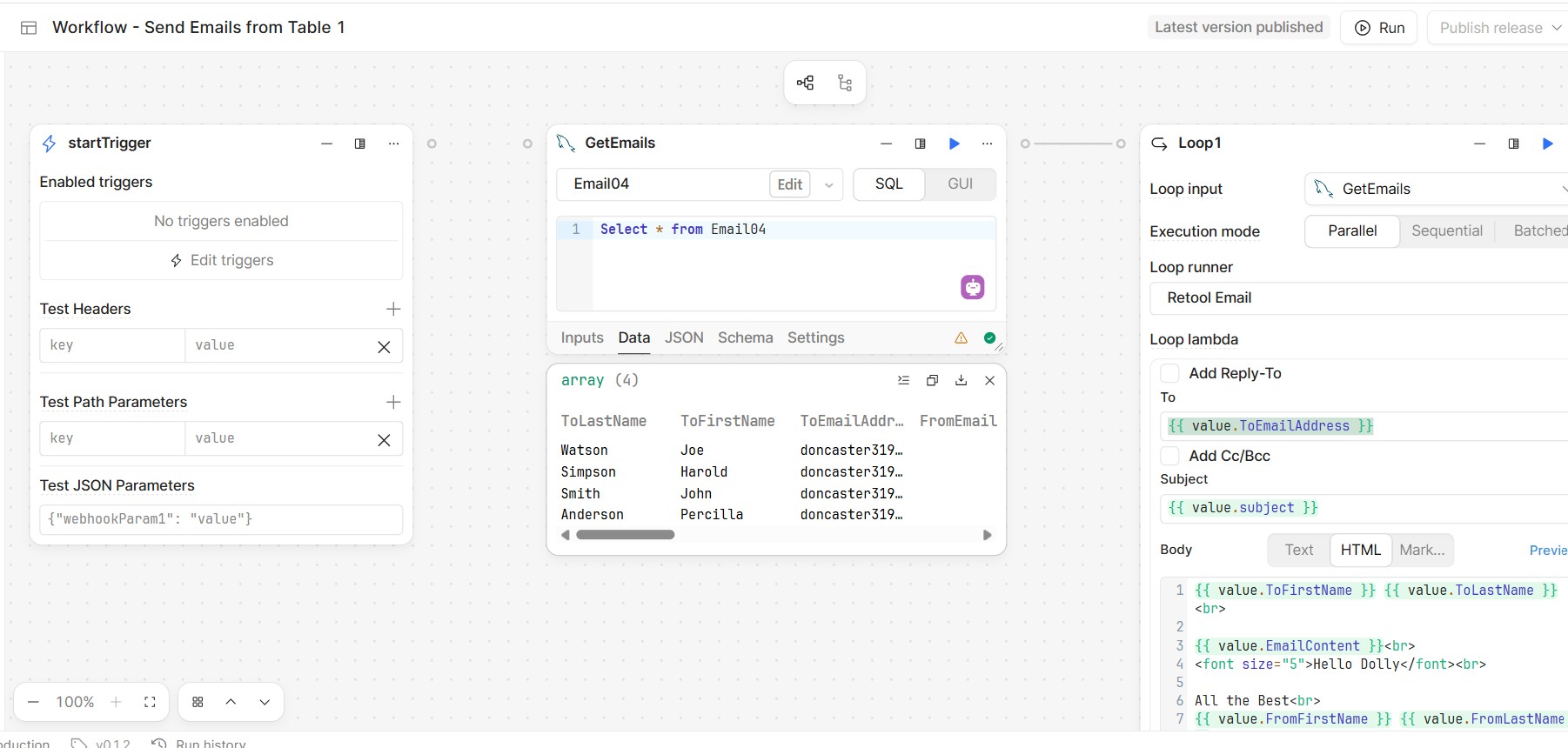Viewport: 1568px width, 748px height.
Task: Download the array results data
Action: tap(961, 380)
